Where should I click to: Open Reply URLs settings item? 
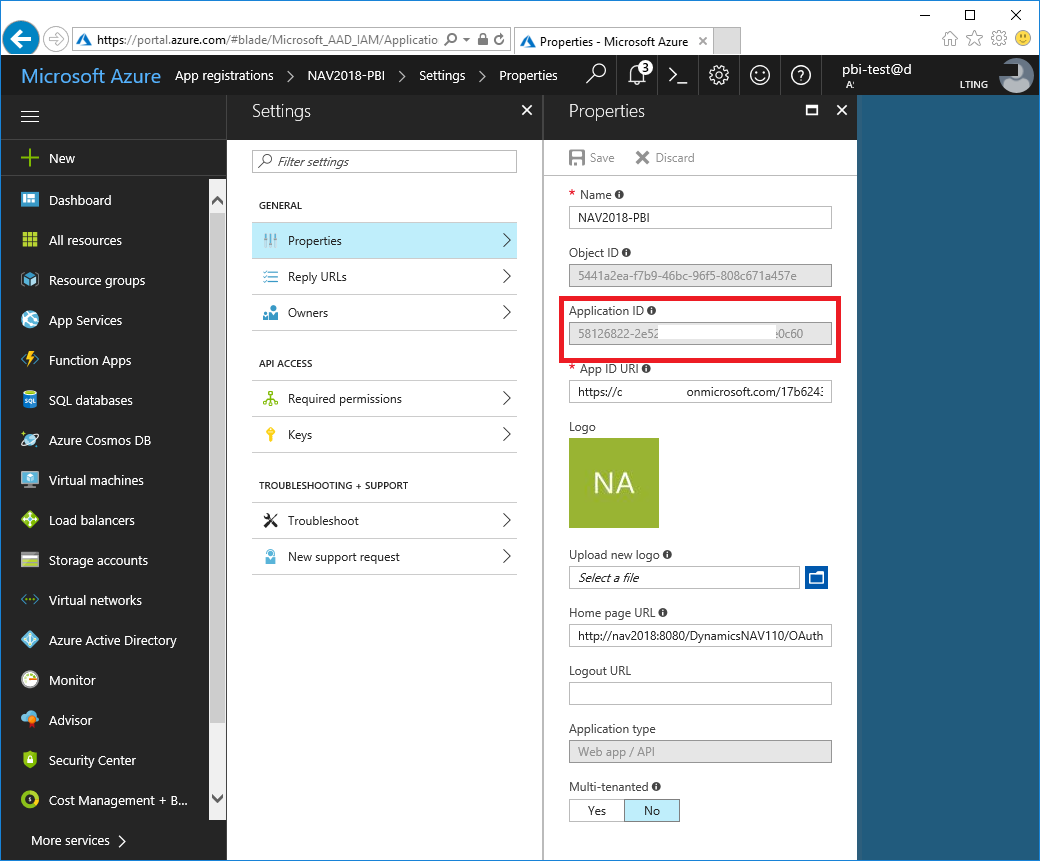pos(384,277)
